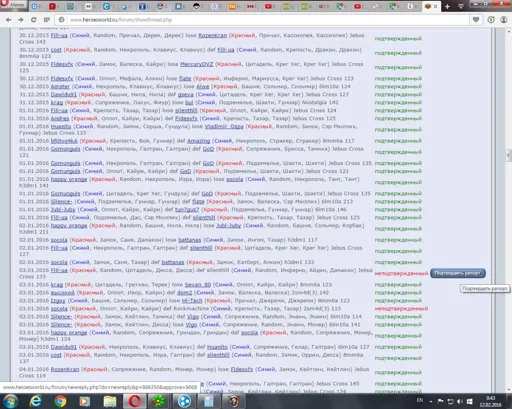Open MercuryDVZ user profile link
512x409 pixels.
[x=196, y=64]
